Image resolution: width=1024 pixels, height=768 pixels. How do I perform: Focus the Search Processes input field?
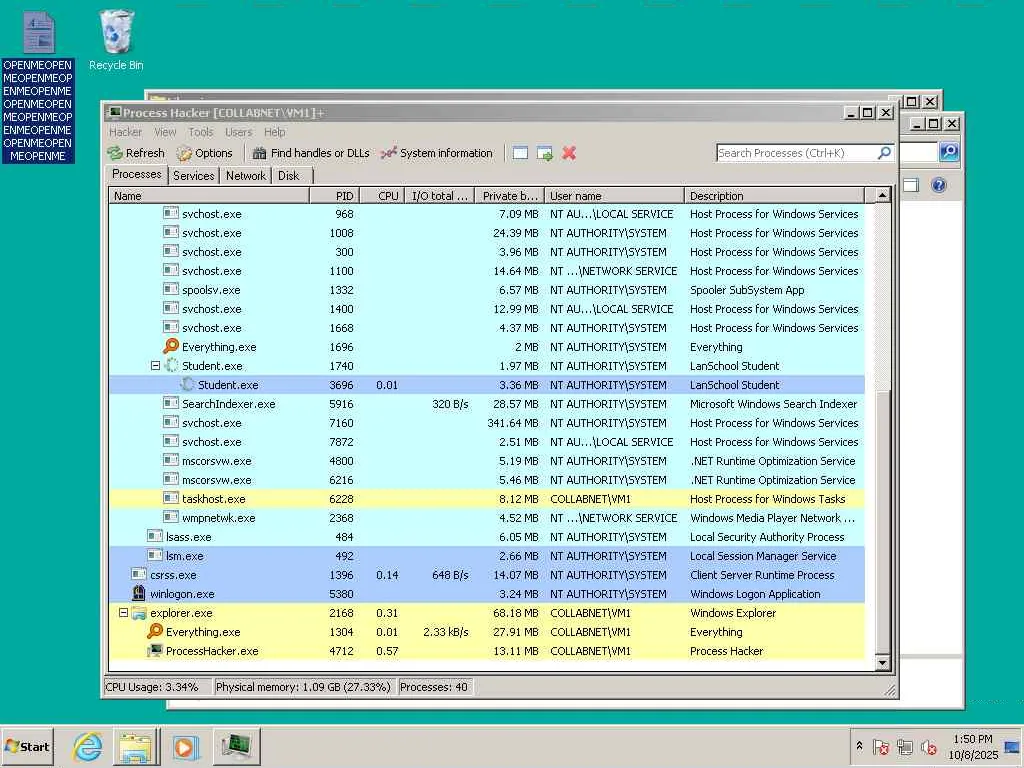(797, 153)
